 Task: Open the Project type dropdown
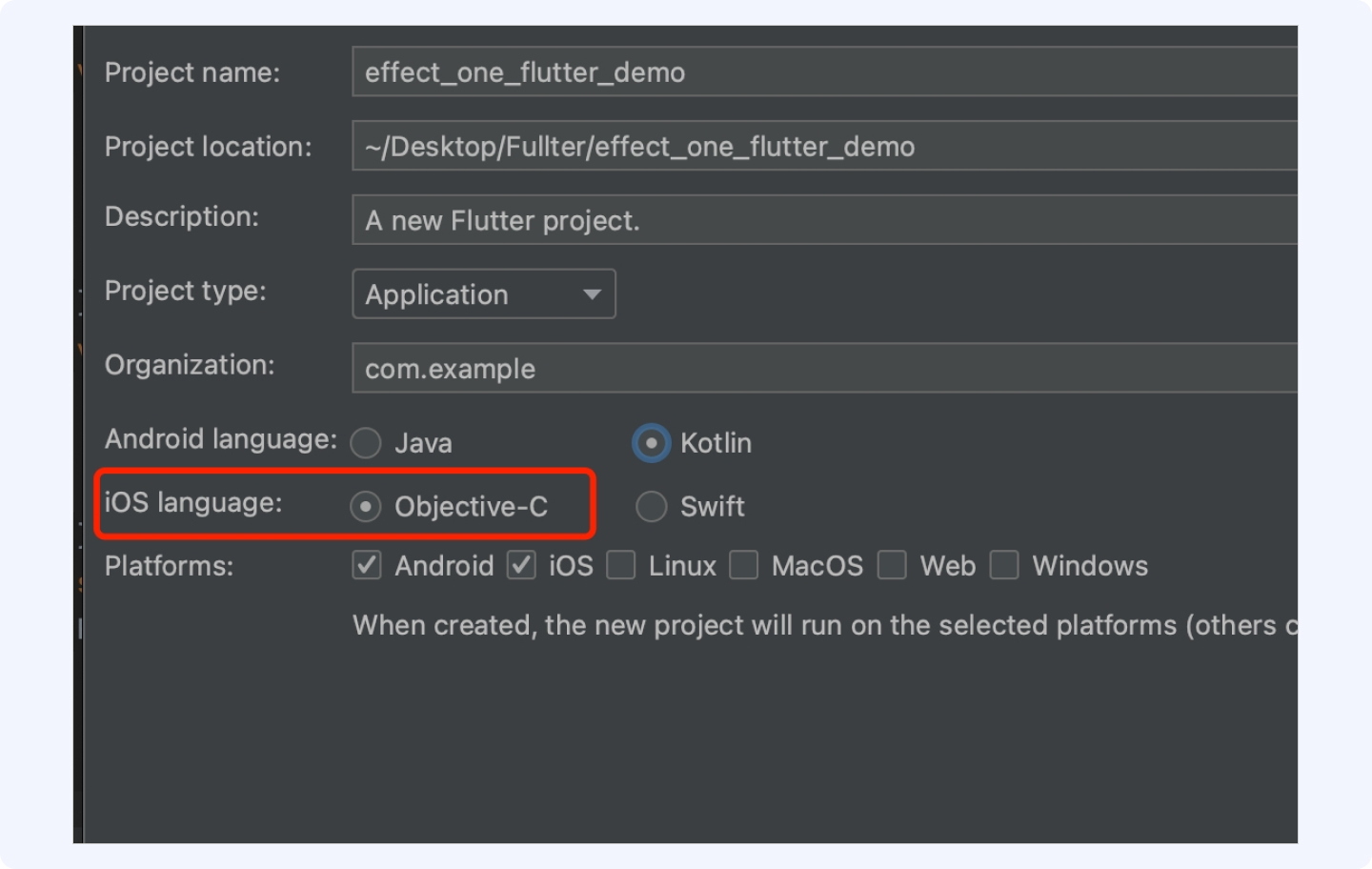click(x=484, y=293)
